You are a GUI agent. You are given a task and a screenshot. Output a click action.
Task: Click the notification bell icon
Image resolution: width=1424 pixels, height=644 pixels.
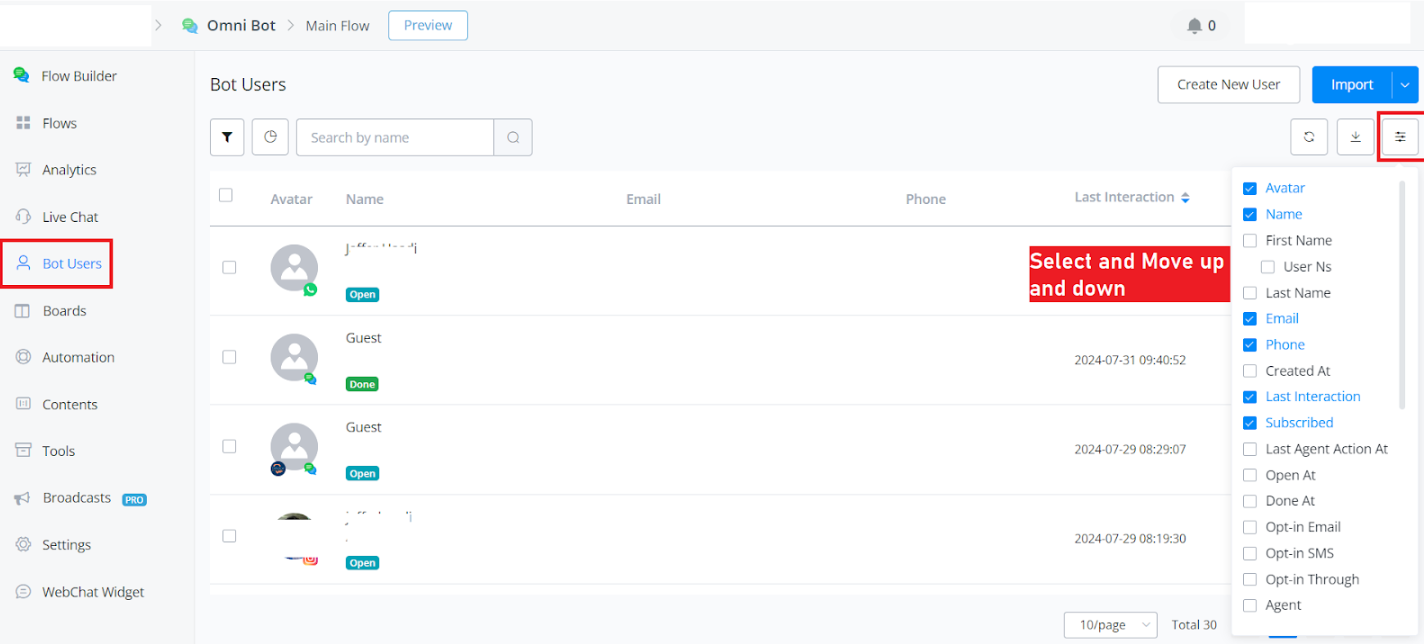[x=1194, y=26]
